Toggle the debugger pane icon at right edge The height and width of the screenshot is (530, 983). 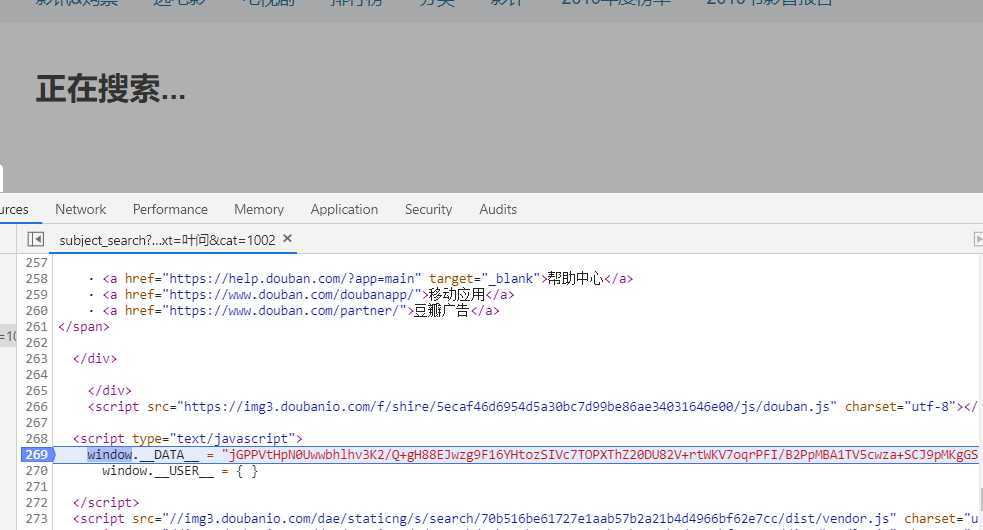click(978, 239)
